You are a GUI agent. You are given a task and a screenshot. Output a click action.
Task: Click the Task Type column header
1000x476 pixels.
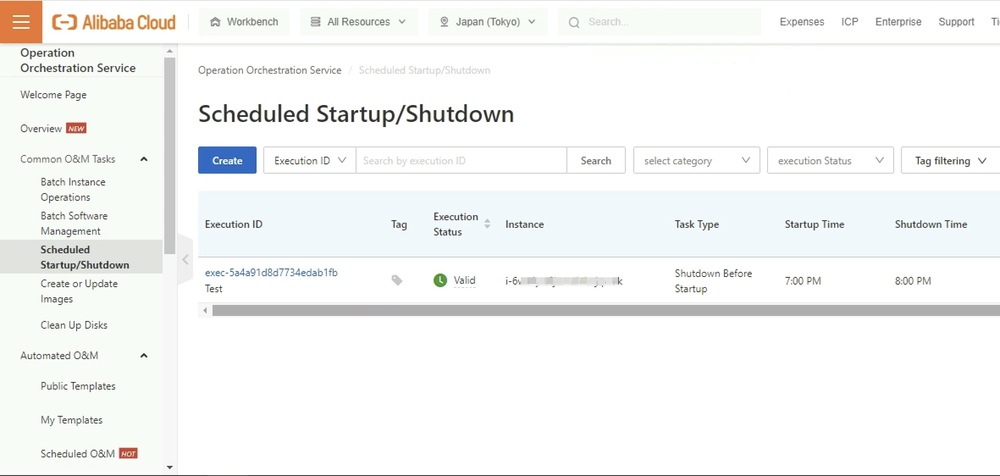(x=696, y=224)
